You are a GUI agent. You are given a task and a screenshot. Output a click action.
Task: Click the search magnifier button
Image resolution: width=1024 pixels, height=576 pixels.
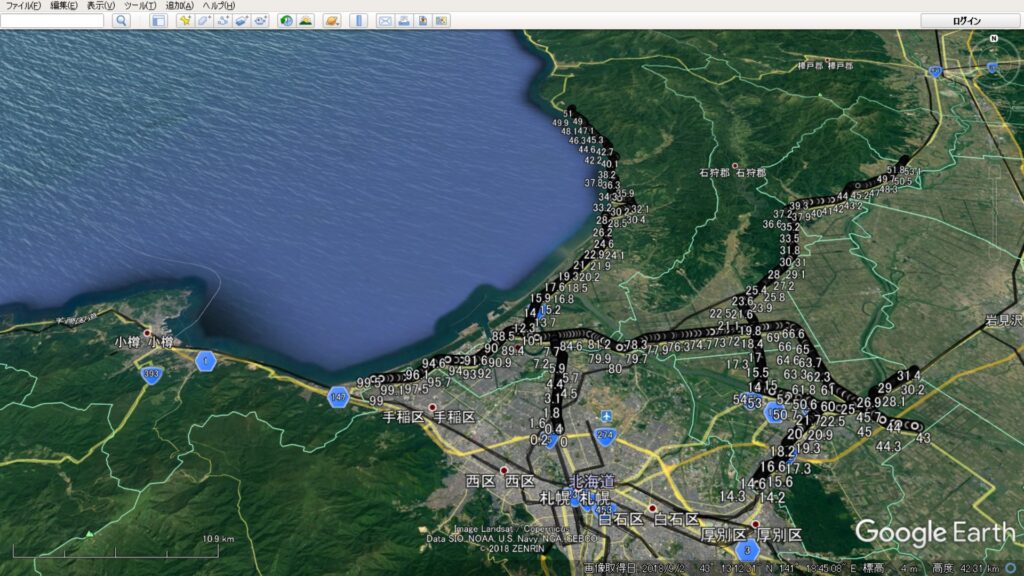[120, 21]
